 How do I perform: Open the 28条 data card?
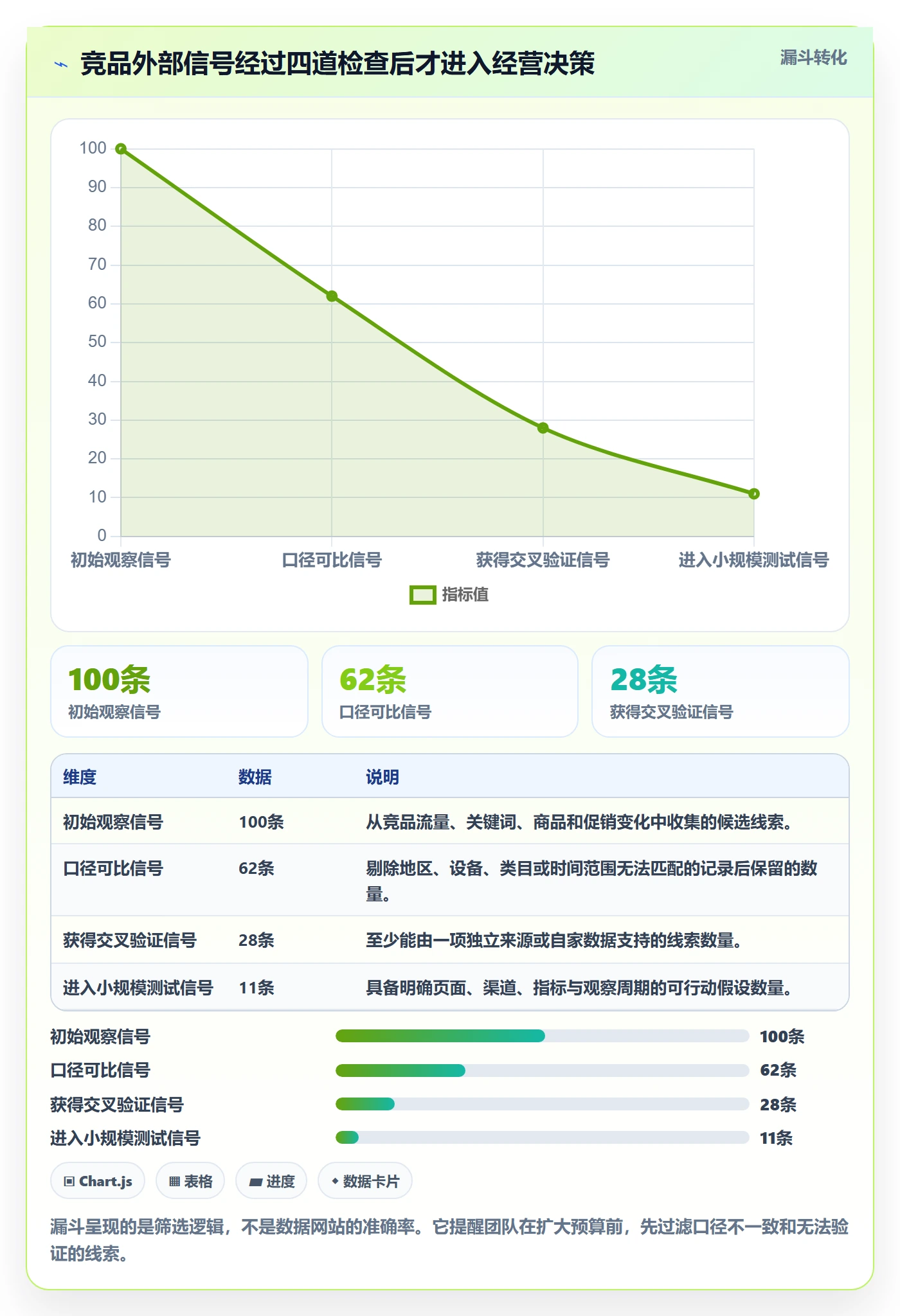pos(721,691)
